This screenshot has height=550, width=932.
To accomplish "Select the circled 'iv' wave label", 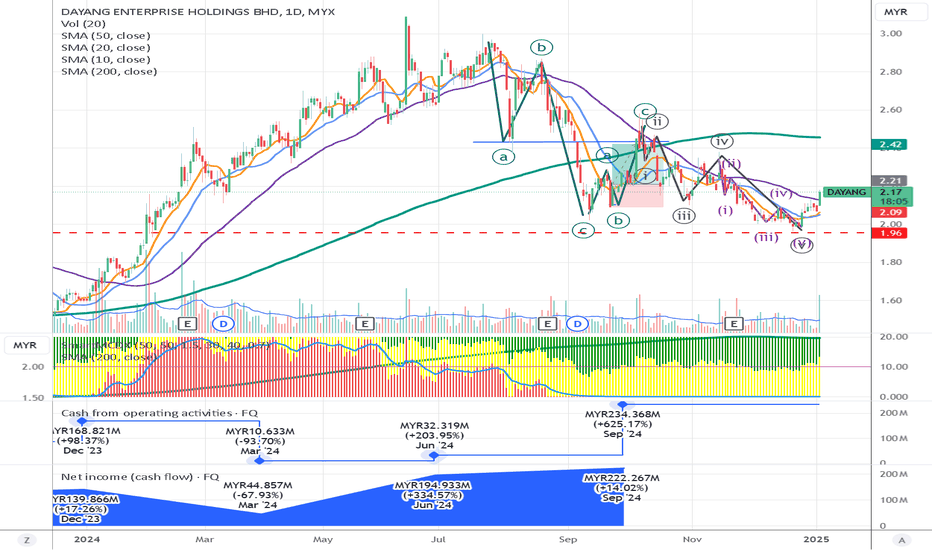I will click(x=722, y=142).
